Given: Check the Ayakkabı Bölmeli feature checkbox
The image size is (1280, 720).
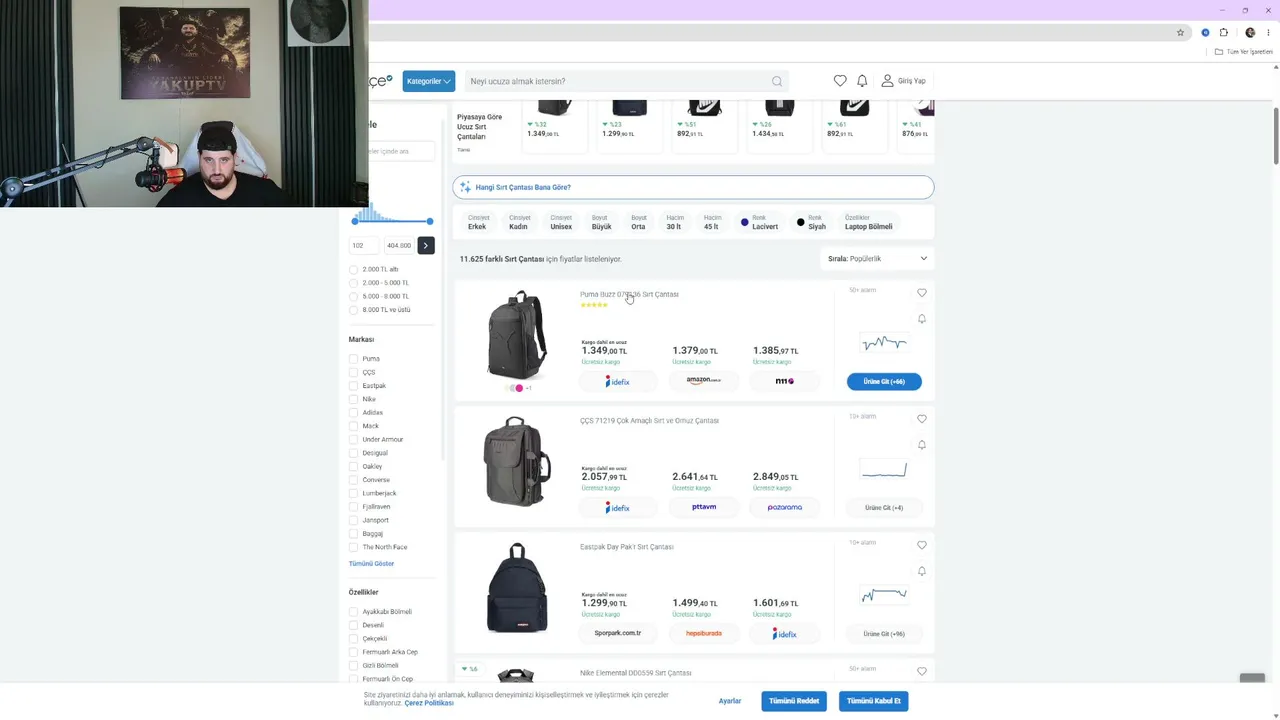Looking at the screenshot, I should coord(353,612).
